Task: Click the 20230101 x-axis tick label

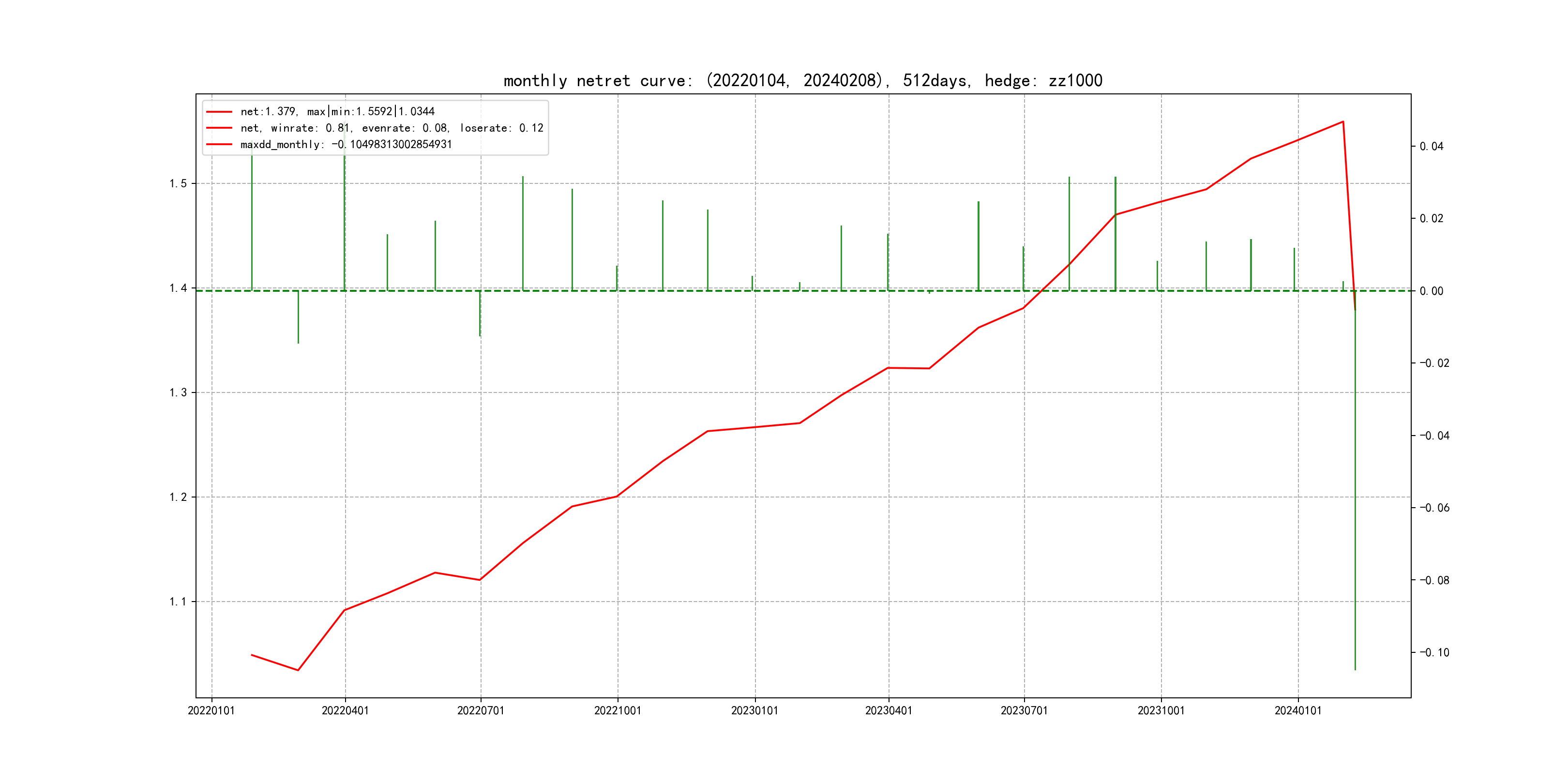Action: pos(755,710)
